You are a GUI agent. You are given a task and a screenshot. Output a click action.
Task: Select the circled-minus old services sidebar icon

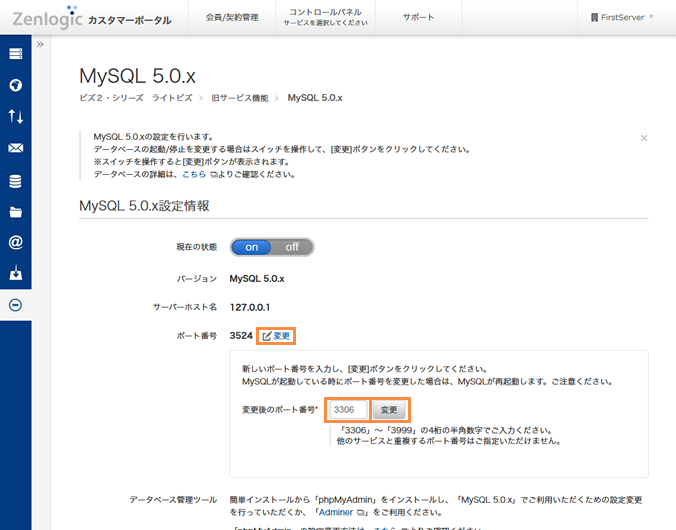(x=16, y=305)
